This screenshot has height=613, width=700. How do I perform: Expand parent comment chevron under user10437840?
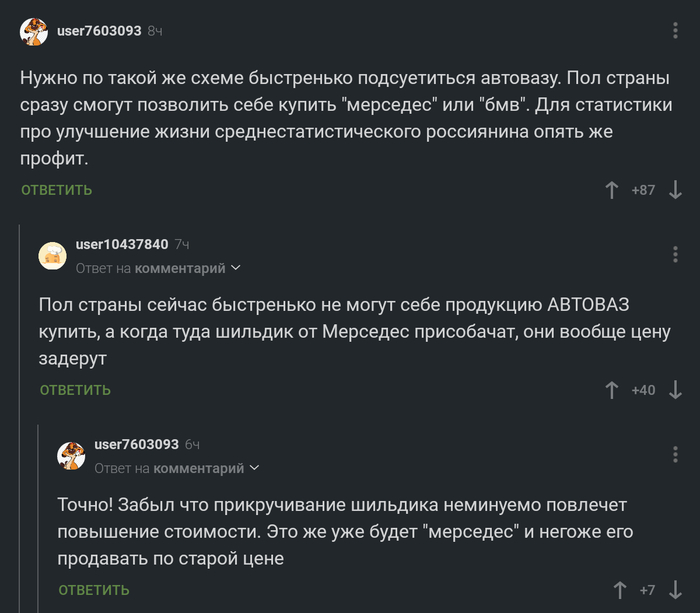pyautogui.click(x=236, y=268)
